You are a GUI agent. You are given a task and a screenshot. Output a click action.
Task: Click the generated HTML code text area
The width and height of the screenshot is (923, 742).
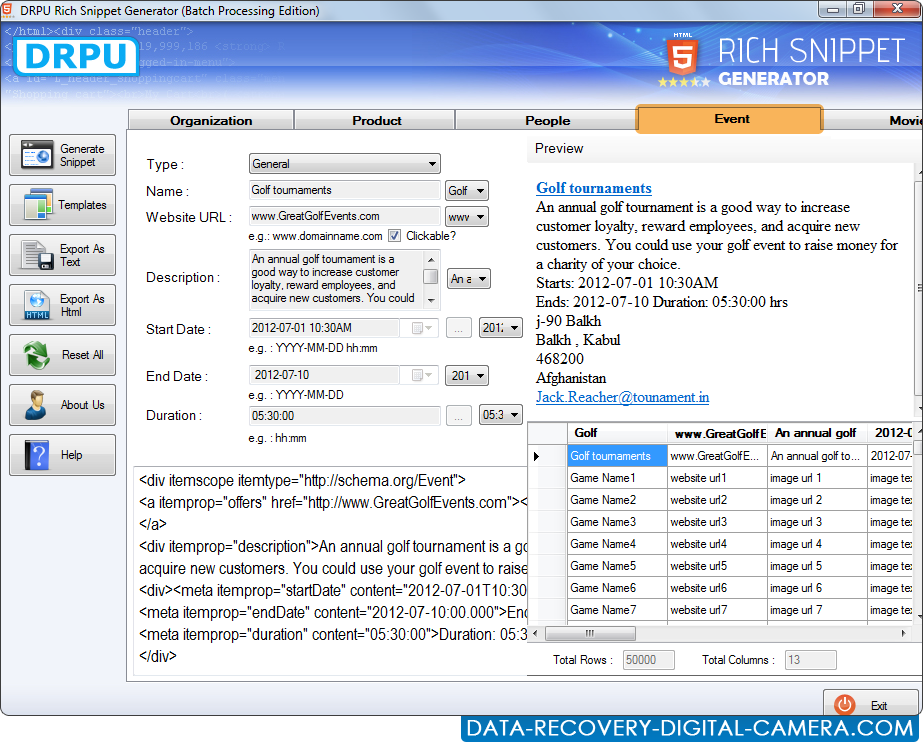pos(331,573)
